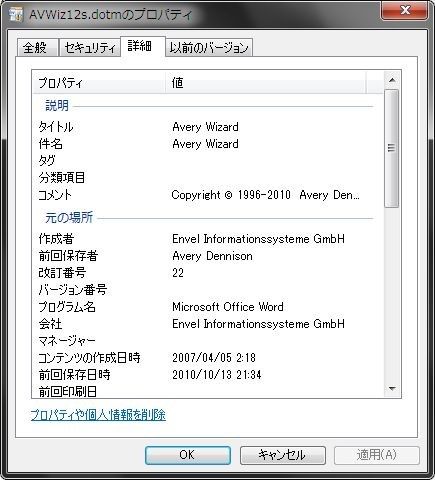
Task: Click 会社 value Envel Informationssysteme GmbH
Action: (x=258, y=324)
